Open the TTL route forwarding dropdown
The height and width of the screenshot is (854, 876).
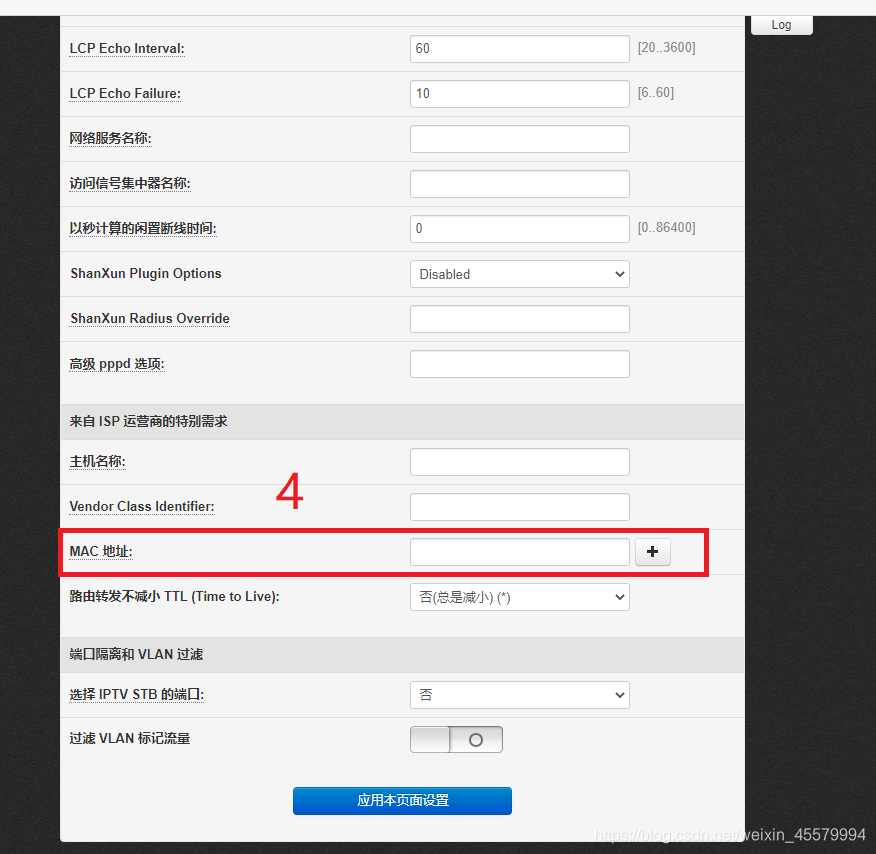[520, 597]
